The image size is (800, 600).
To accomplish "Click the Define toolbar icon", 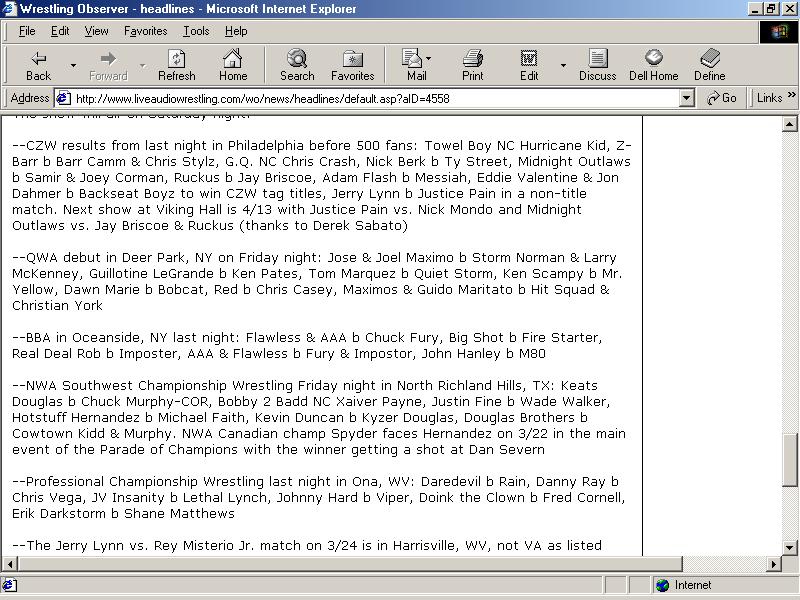I will click(710, 65).
